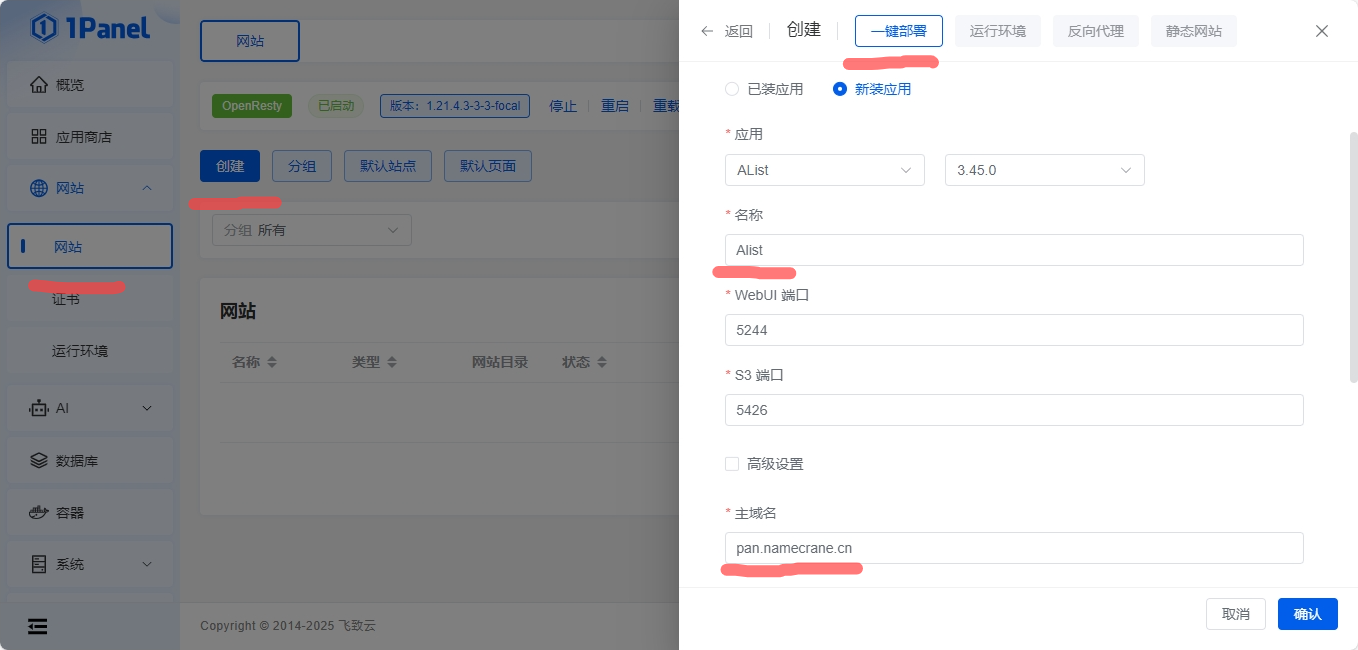The width and height of the screenshot is (1358, 650).
Task: Open 应用商店 via the grid icon
Action: [39, 137]
